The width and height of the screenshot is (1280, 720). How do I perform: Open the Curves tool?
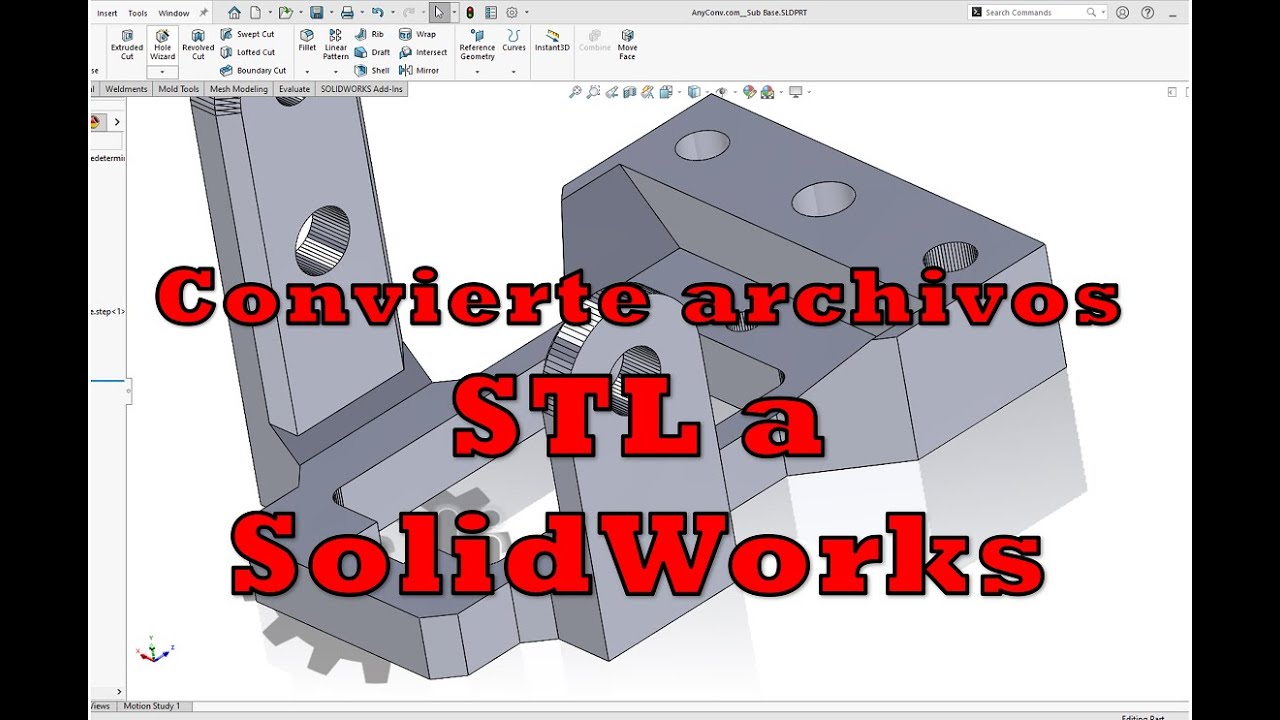(x=514, y=40)
